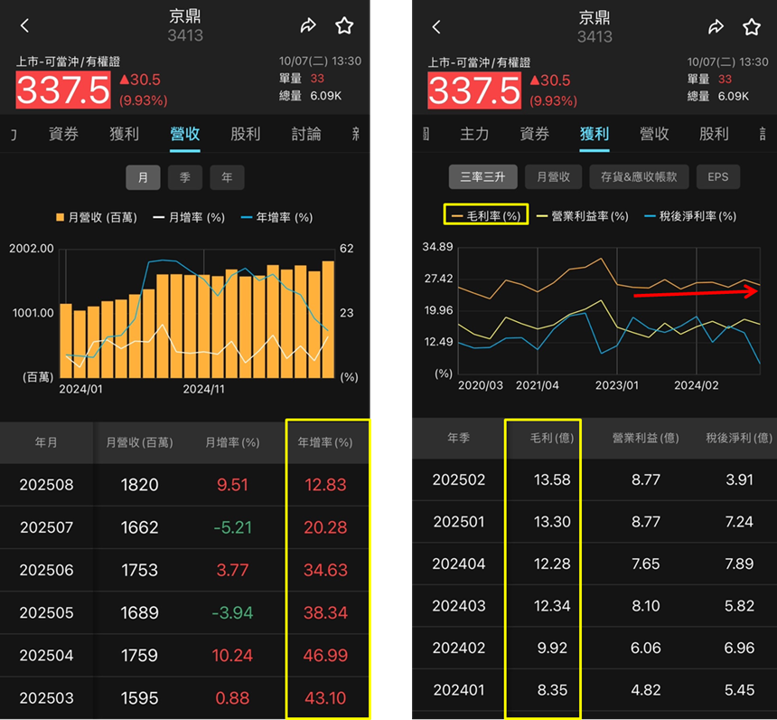This screenshot has width=777, height=720.
Task: Switch revenue period to 季
Action: [185, 177]
